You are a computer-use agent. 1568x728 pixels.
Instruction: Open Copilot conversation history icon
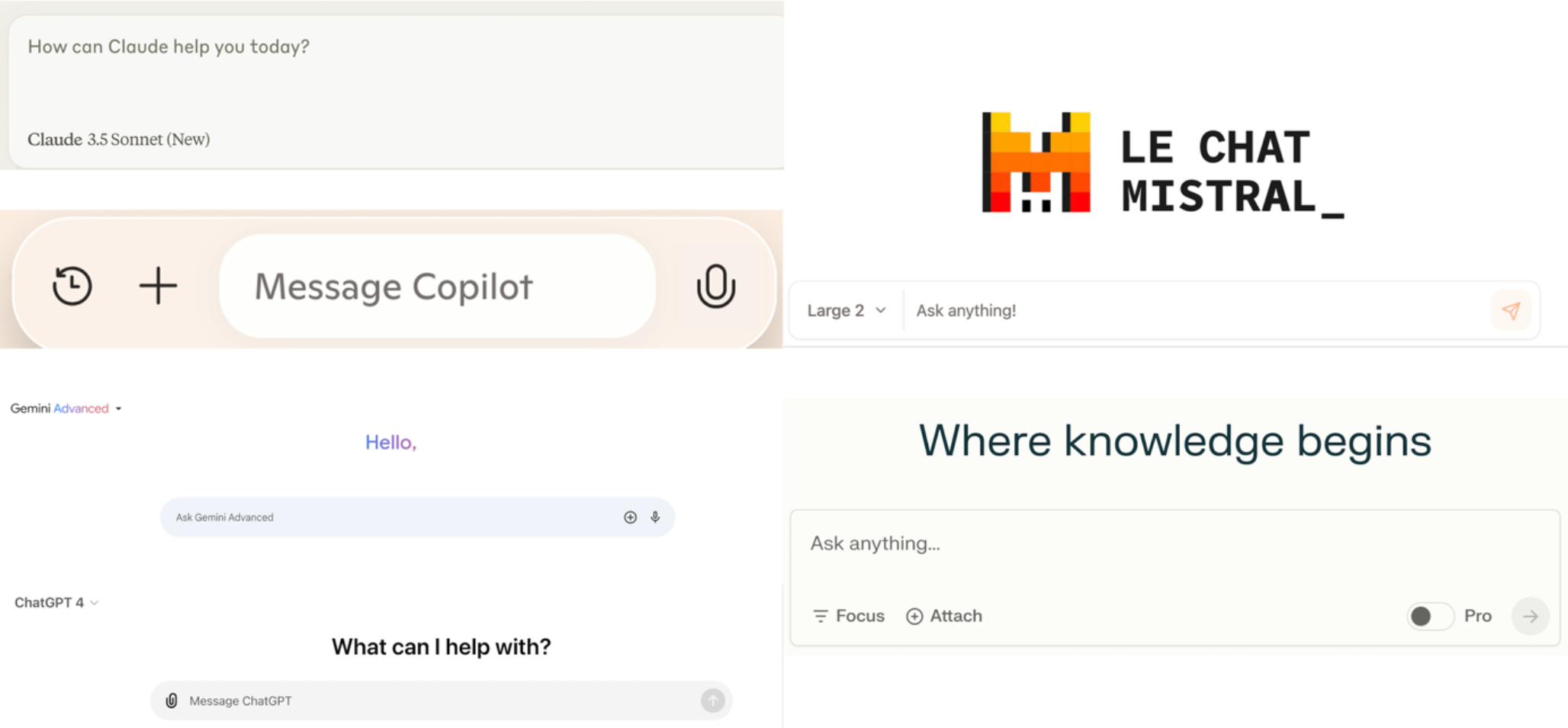(72, 286)
